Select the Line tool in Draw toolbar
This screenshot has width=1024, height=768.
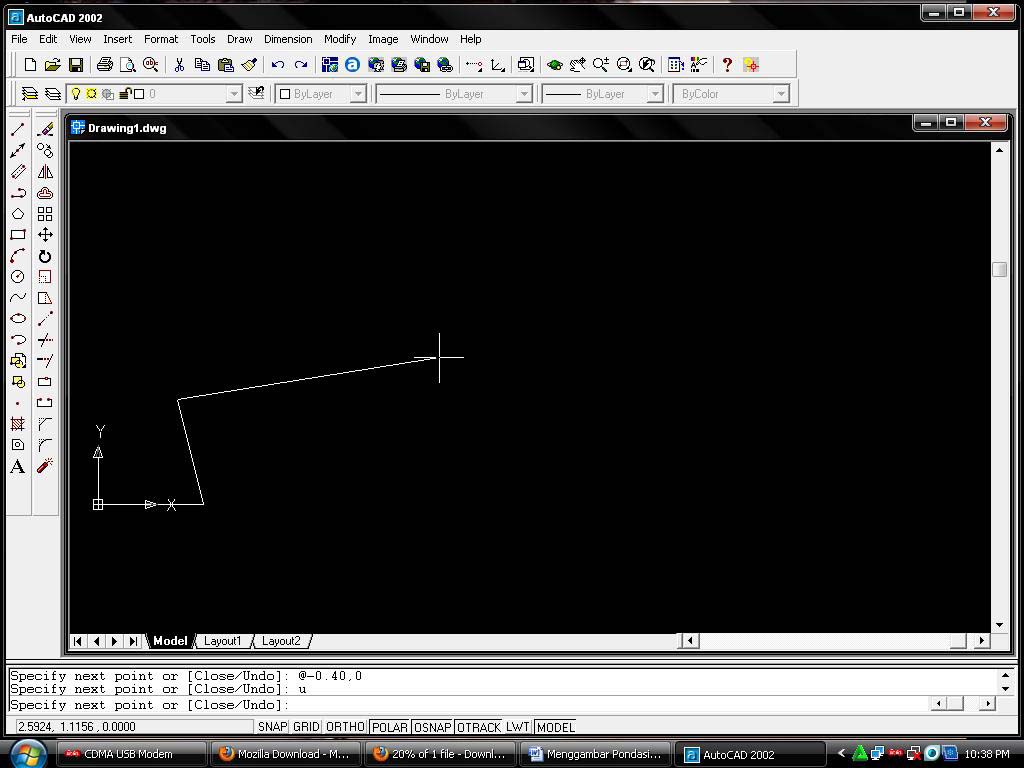pos(18,129)
